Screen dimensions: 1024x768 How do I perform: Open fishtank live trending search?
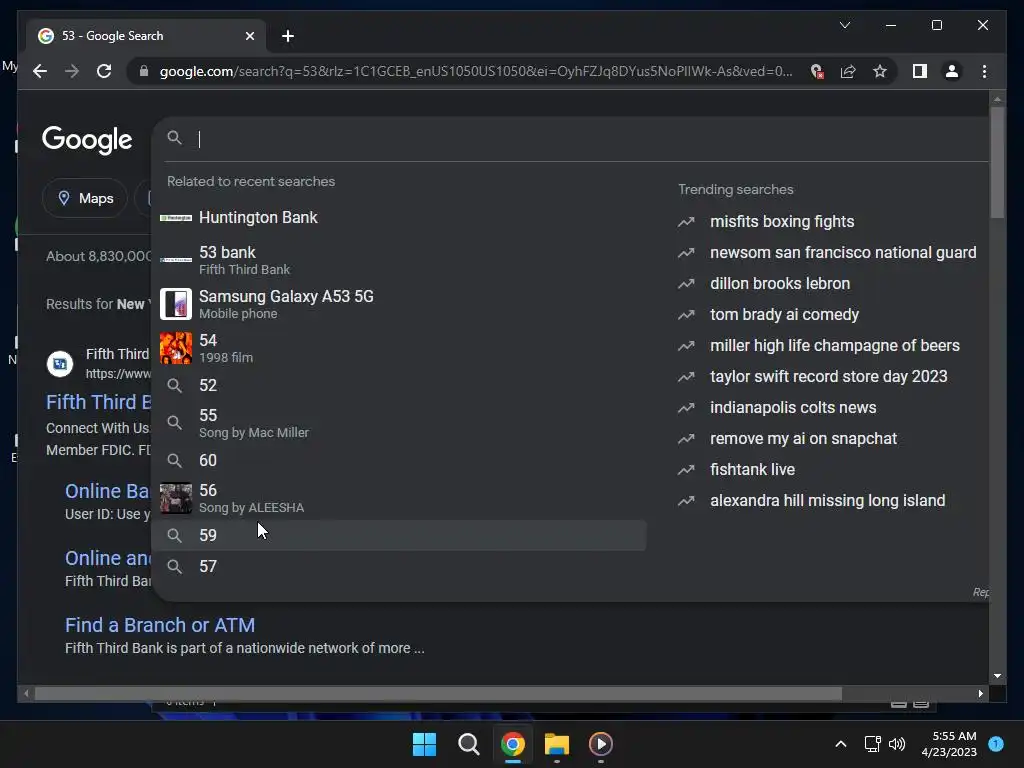tap(752, 470)
